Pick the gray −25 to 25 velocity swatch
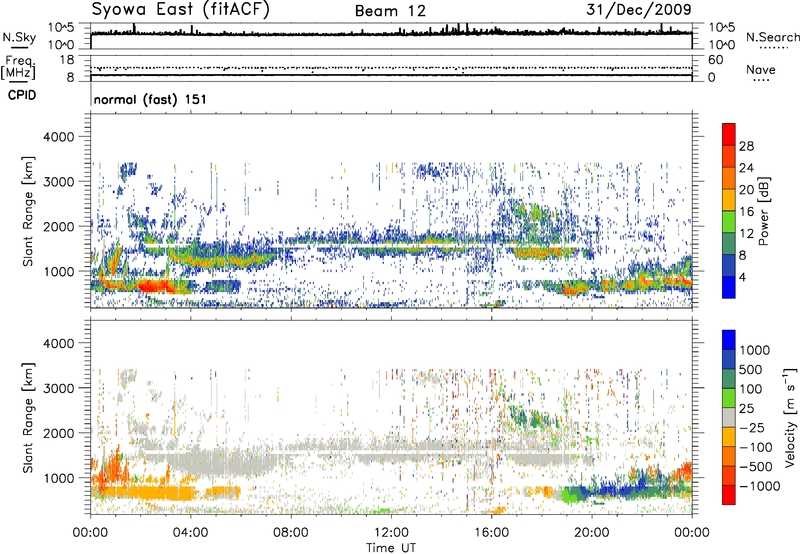 coord(729,418)
